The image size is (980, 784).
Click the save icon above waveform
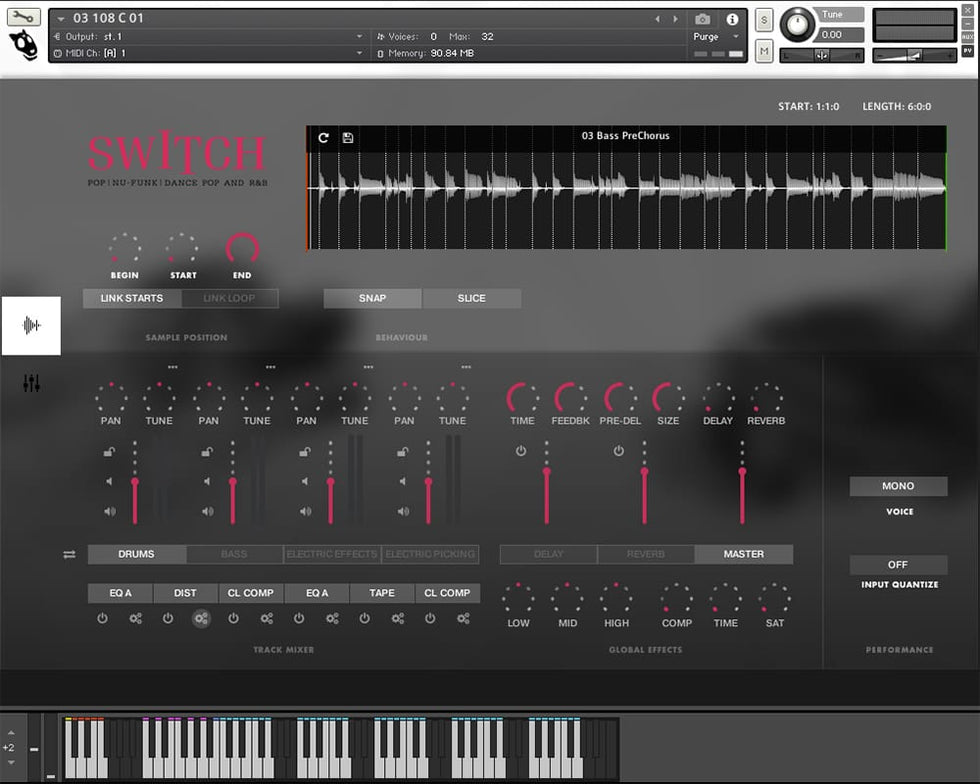click(348, 137)
